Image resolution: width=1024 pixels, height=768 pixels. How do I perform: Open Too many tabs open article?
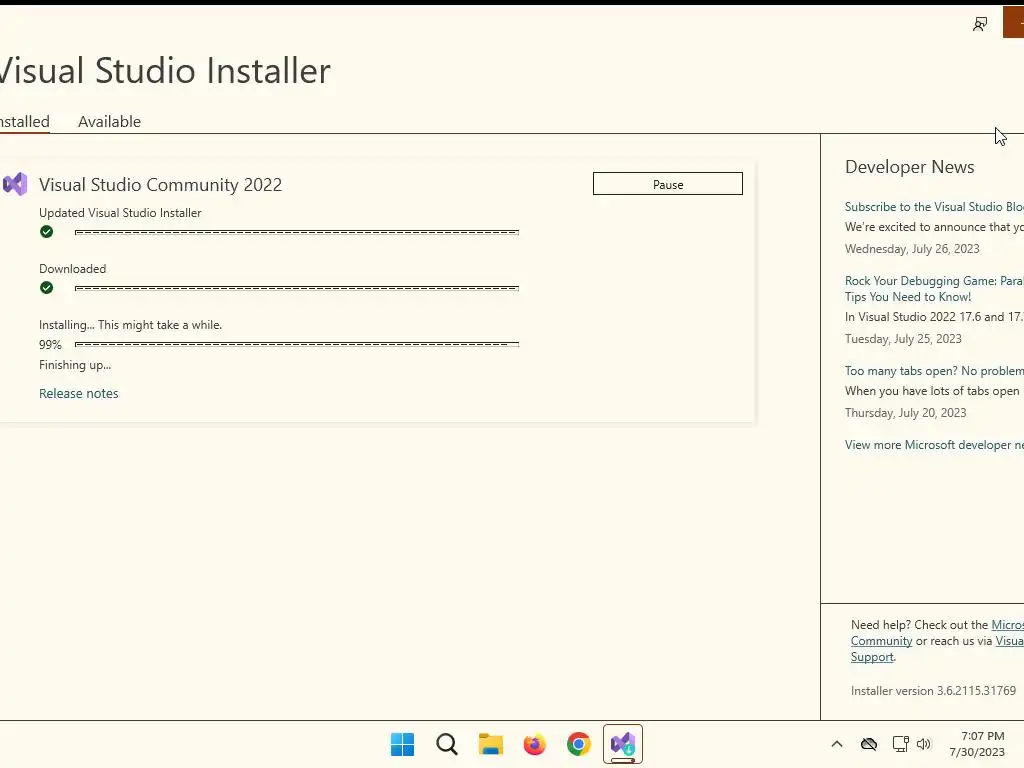tap(934, 370)
